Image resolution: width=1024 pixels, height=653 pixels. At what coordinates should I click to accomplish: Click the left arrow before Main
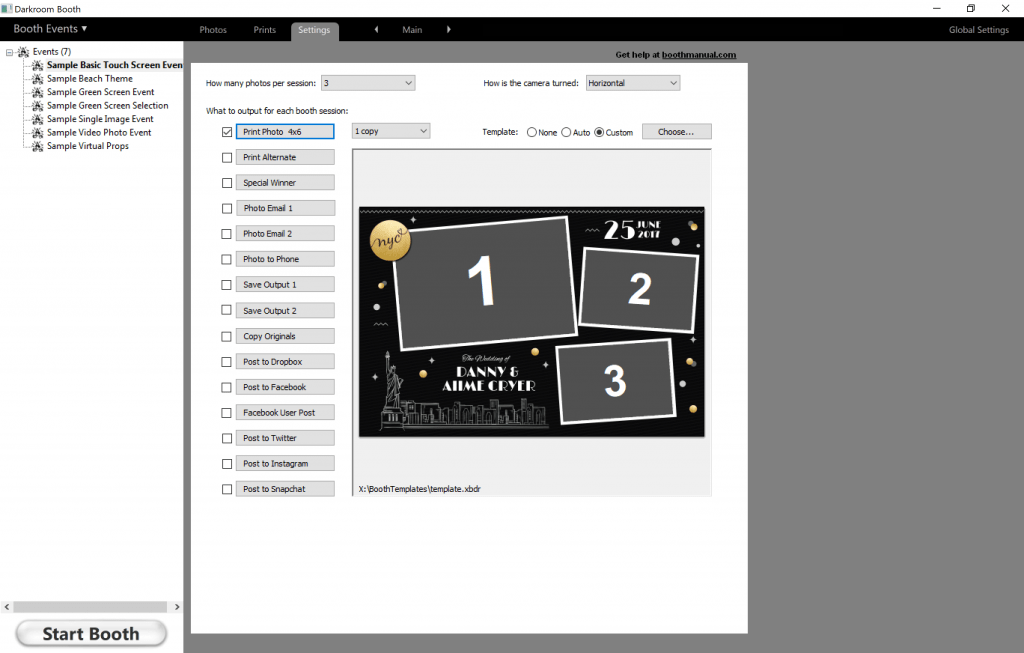pyautogui.click(x=376, y=29)
